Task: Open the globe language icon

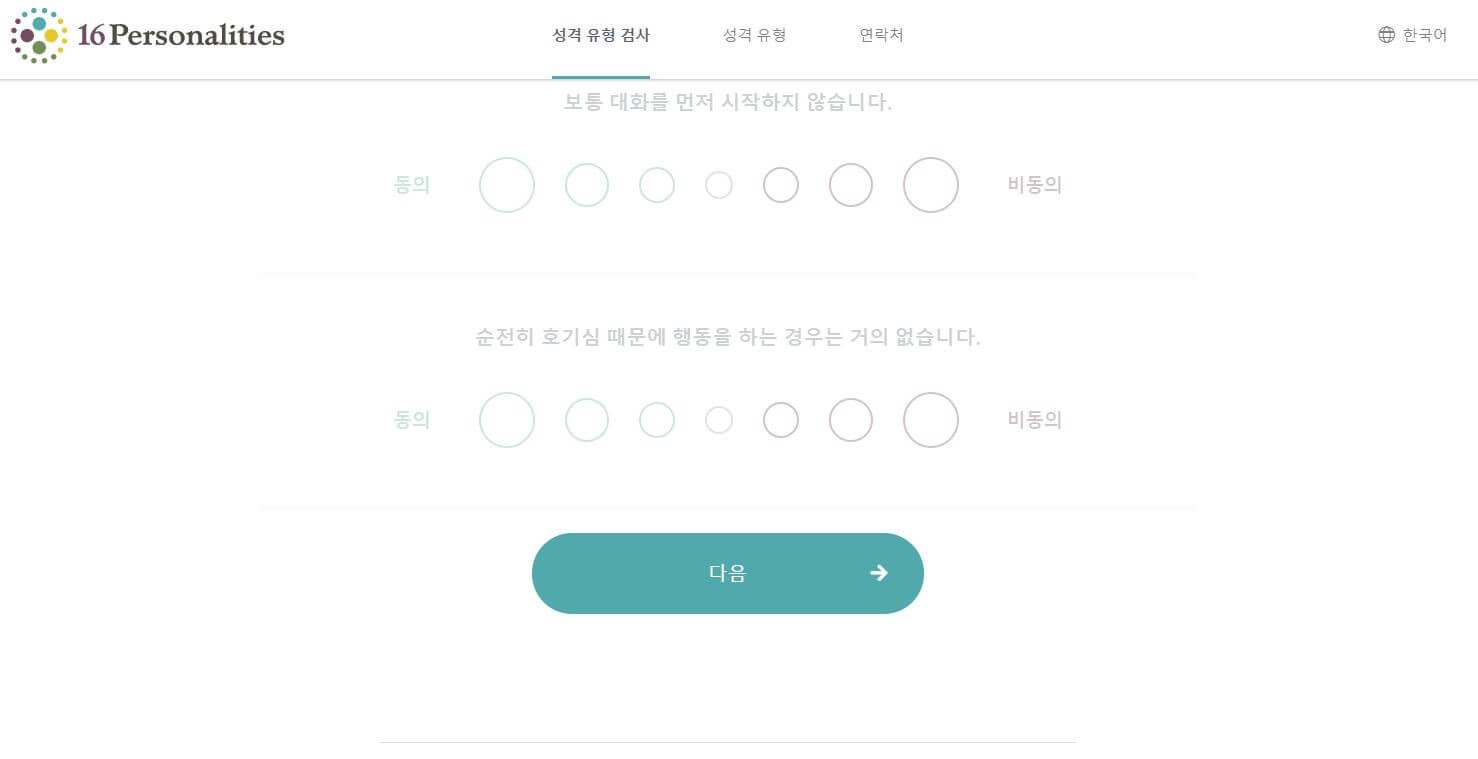Action: [x=1387, y=35]
